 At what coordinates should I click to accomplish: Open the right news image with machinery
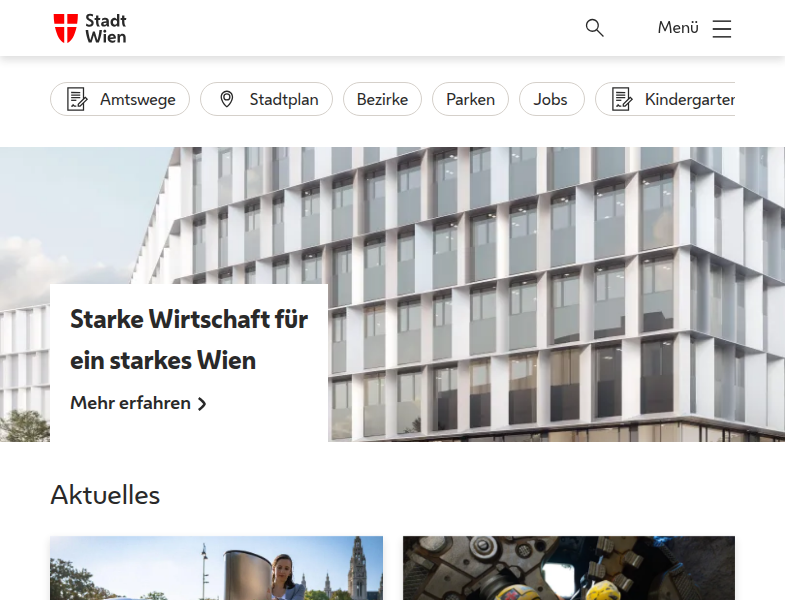(568, 568)
